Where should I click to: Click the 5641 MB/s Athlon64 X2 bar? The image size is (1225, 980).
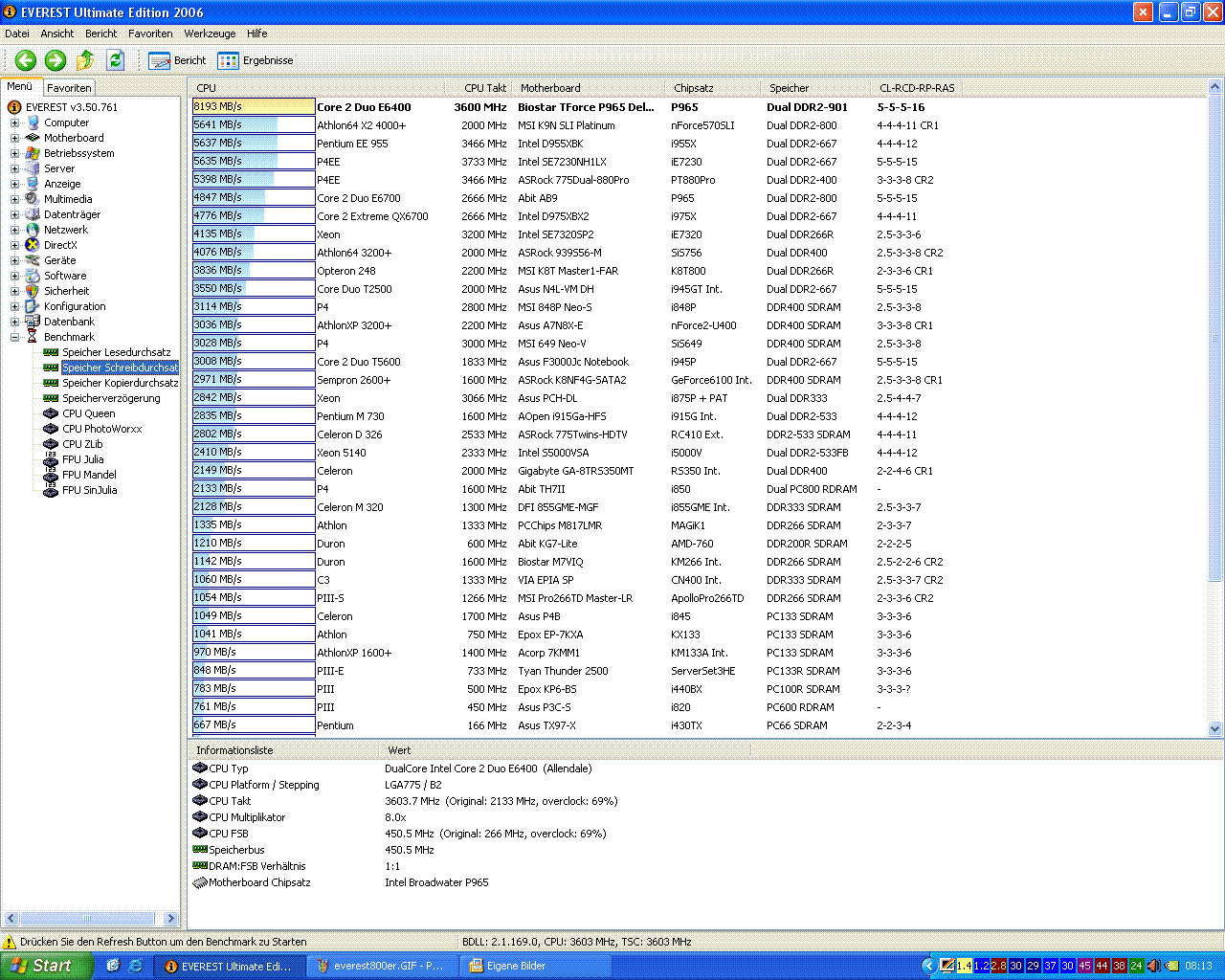coord(254,125)
